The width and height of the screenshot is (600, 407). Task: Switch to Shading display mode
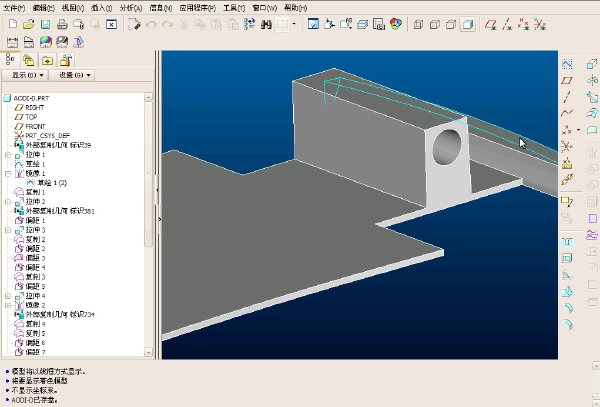click(468, 25)
